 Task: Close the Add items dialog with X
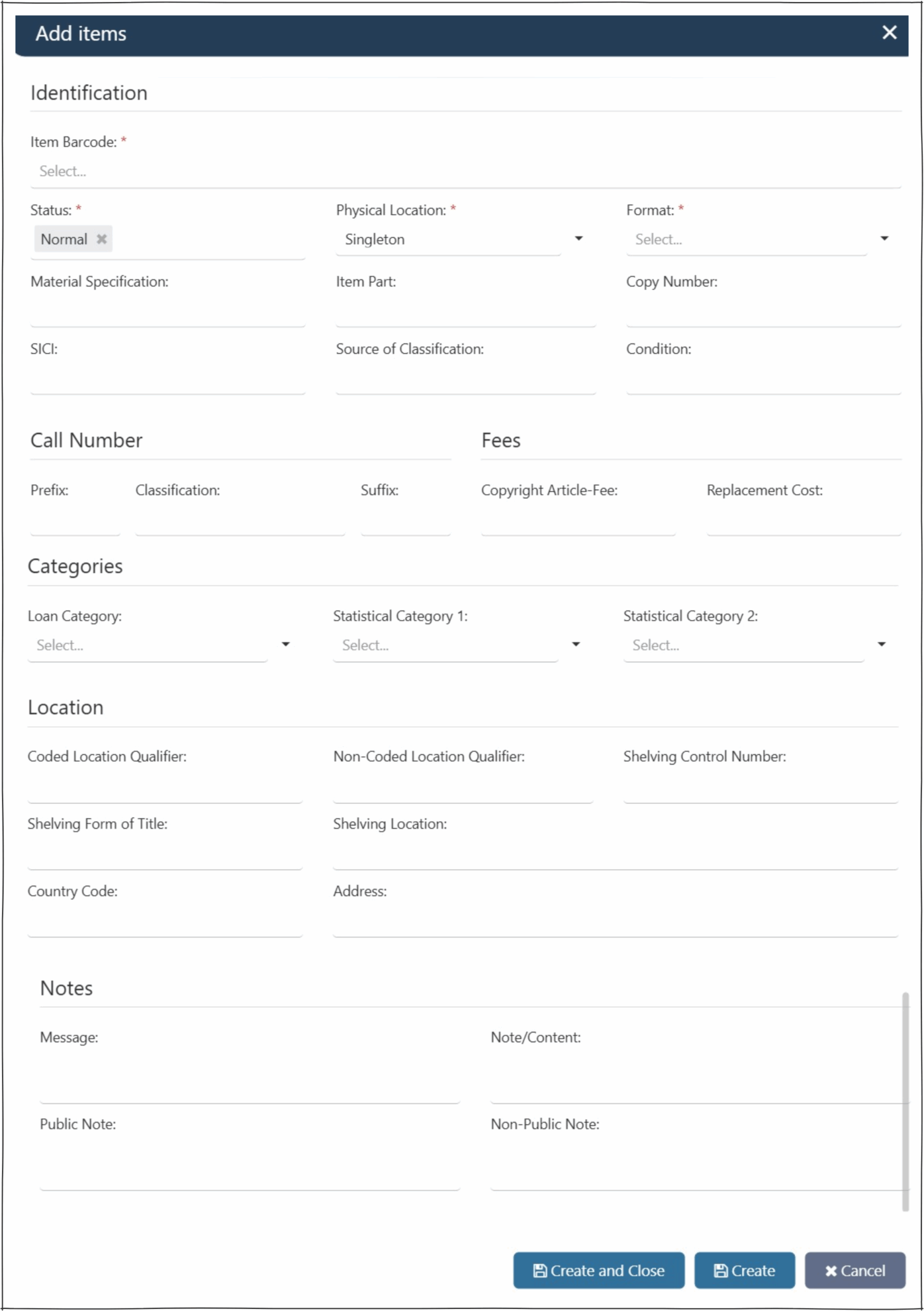[x=889, y=33]
